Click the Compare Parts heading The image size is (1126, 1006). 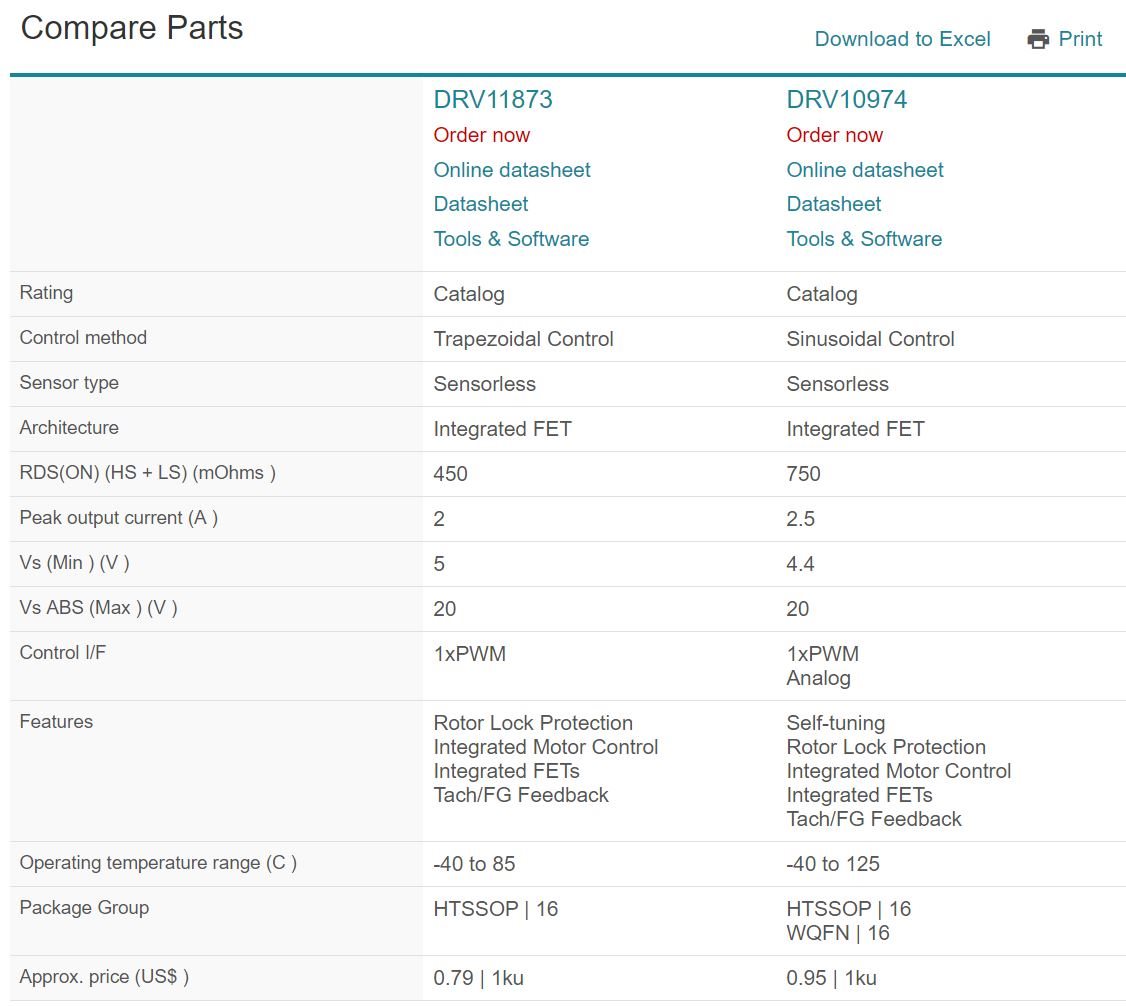click(132, 28)
